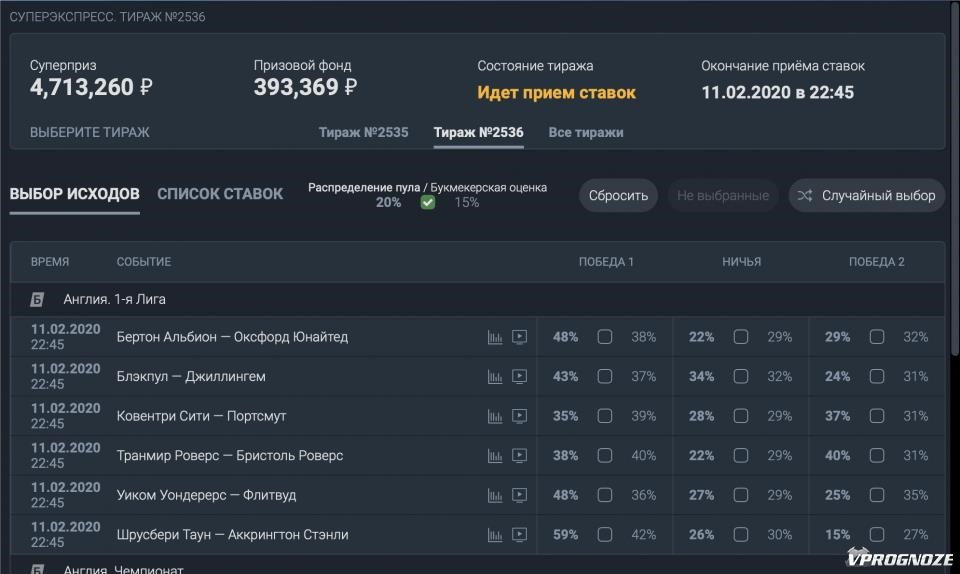This screenshot has width=960, height=574.
Task: Open video stream icon for Блэкпул — Джиллингем
Action: pos(519,377)
